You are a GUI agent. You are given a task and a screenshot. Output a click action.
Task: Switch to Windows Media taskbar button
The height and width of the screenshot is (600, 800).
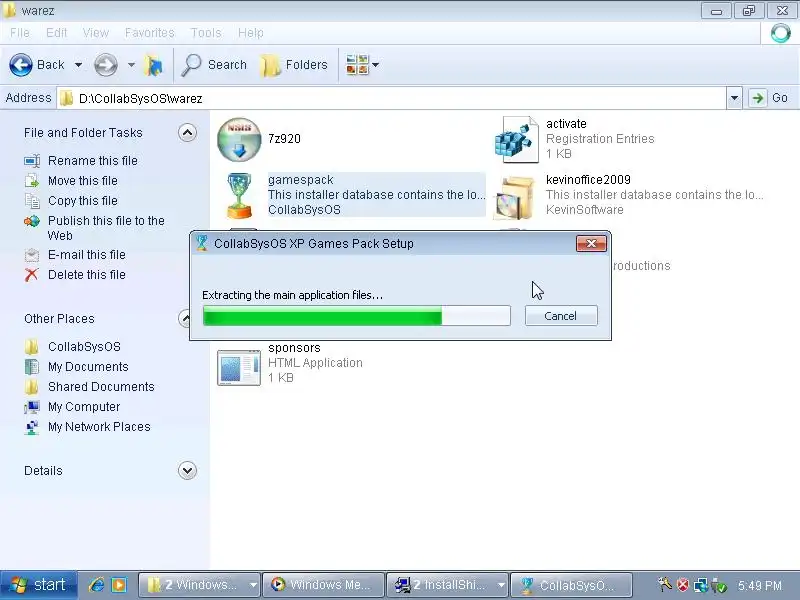tap(323, 585)
